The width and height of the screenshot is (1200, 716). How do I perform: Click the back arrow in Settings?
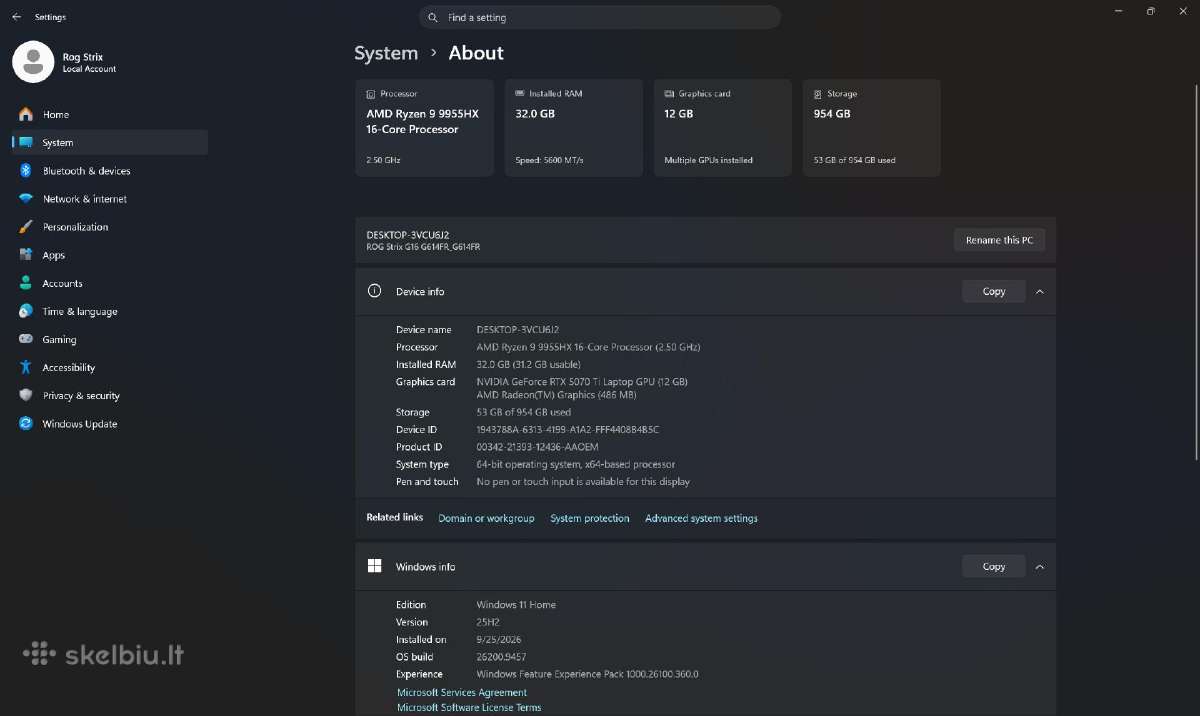tap(16, 17)
